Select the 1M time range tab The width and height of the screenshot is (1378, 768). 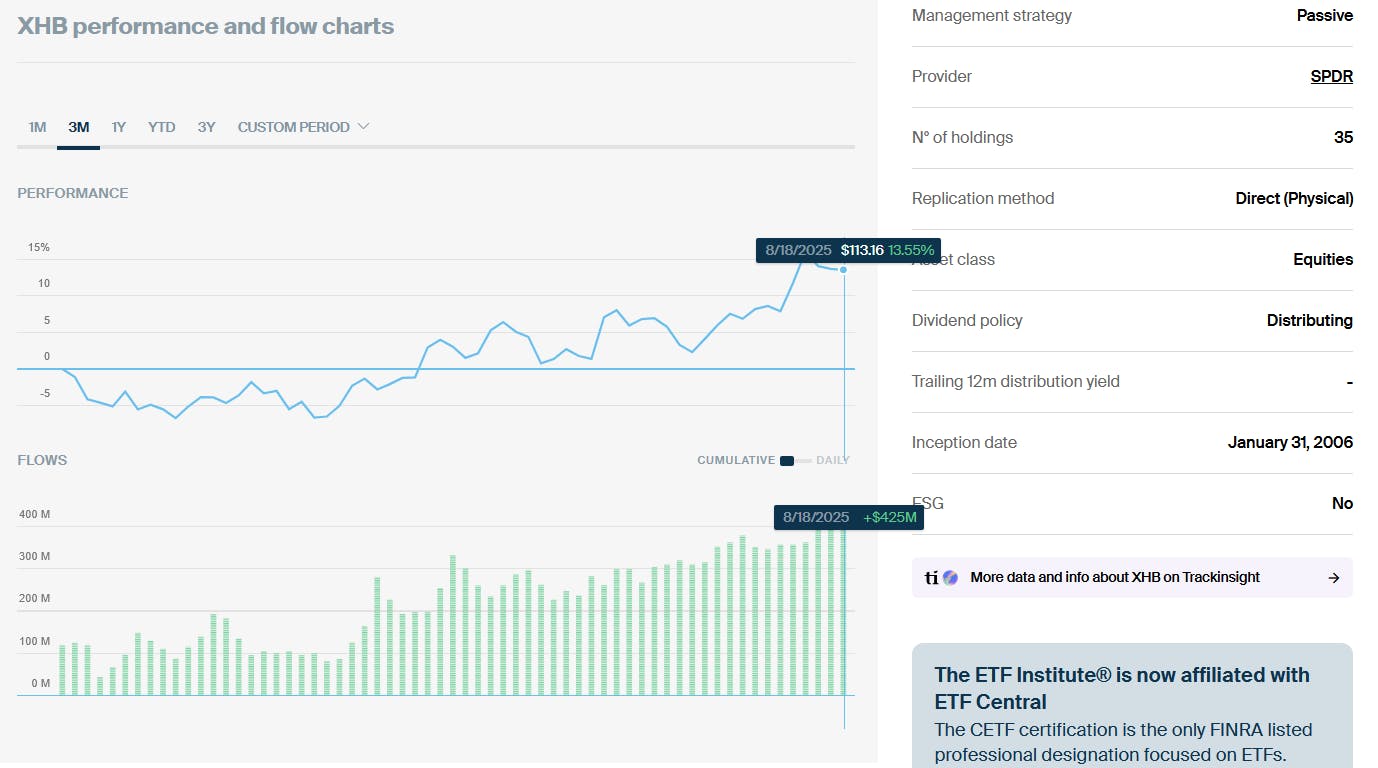point(37,127)
